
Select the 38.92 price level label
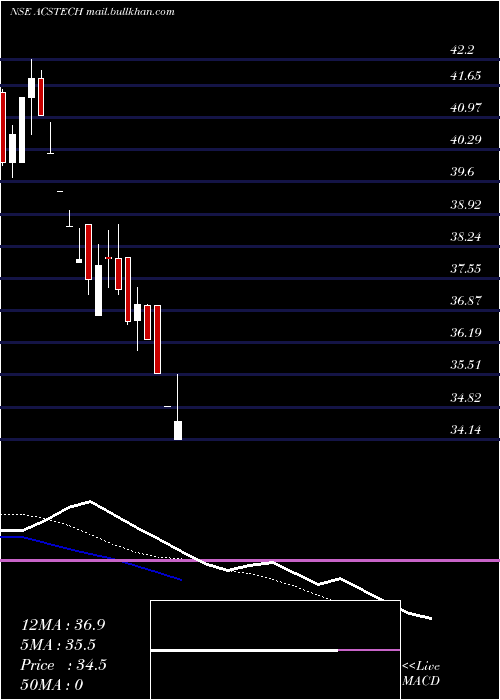coord(466,205)
